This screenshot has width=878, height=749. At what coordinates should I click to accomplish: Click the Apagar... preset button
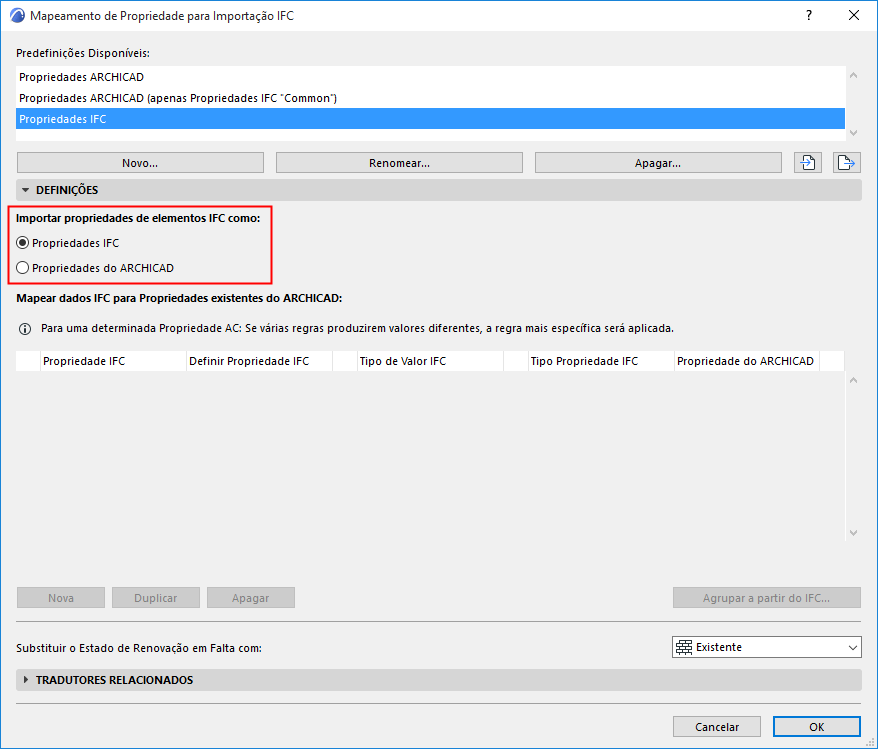[x=658, y=163]
